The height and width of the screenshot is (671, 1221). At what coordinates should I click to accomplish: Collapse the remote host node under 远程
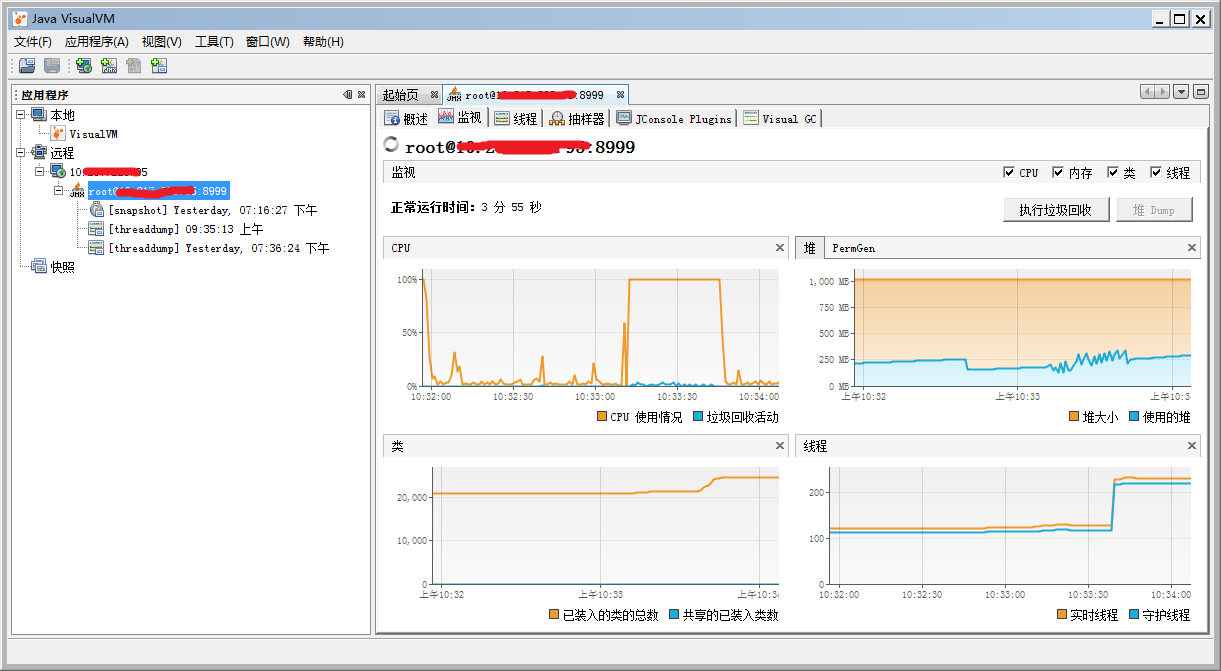tap(41, 172)
